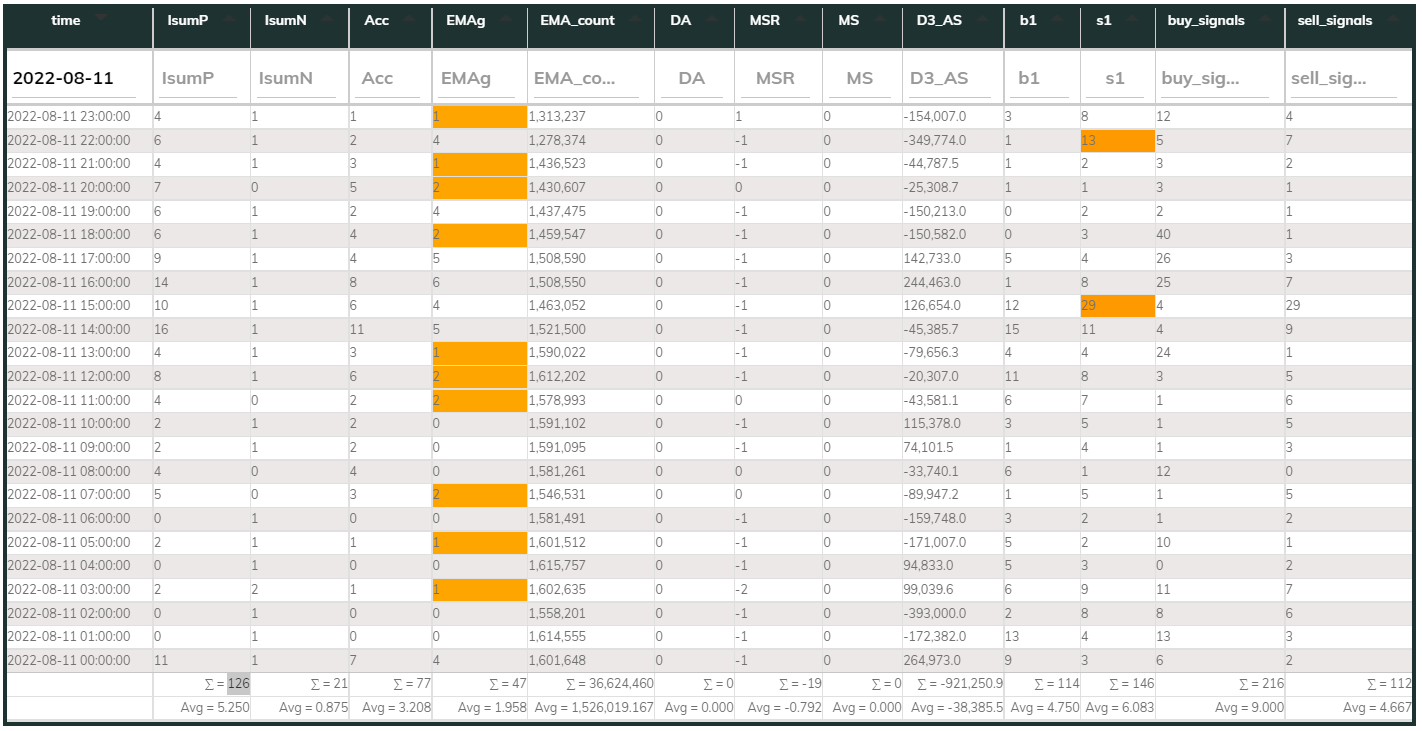Click the MSR cell showing -2
Image resolution: width=1422 pixels, height=731 pixels.
pyautogui.click(x=778, y=589)
